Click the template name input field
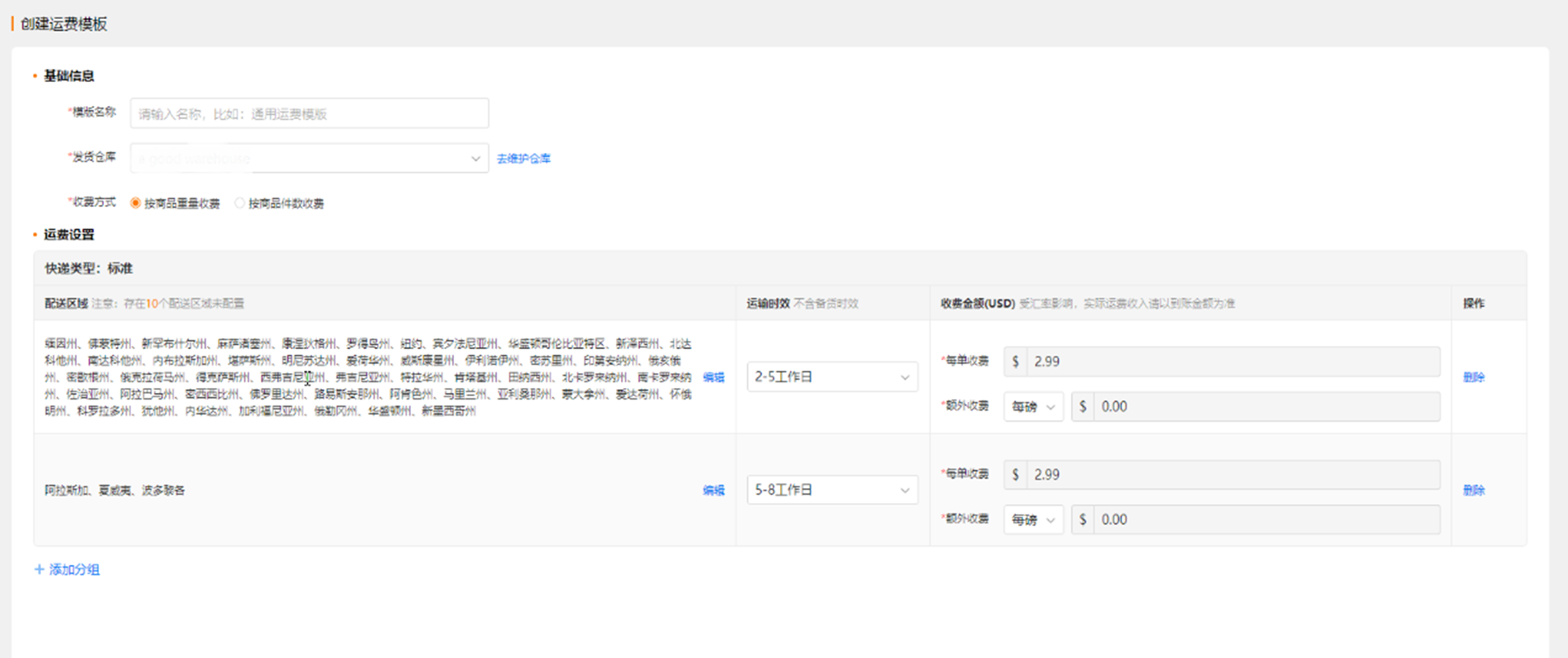Screen dimensions: 1568x658 point(309,113)
